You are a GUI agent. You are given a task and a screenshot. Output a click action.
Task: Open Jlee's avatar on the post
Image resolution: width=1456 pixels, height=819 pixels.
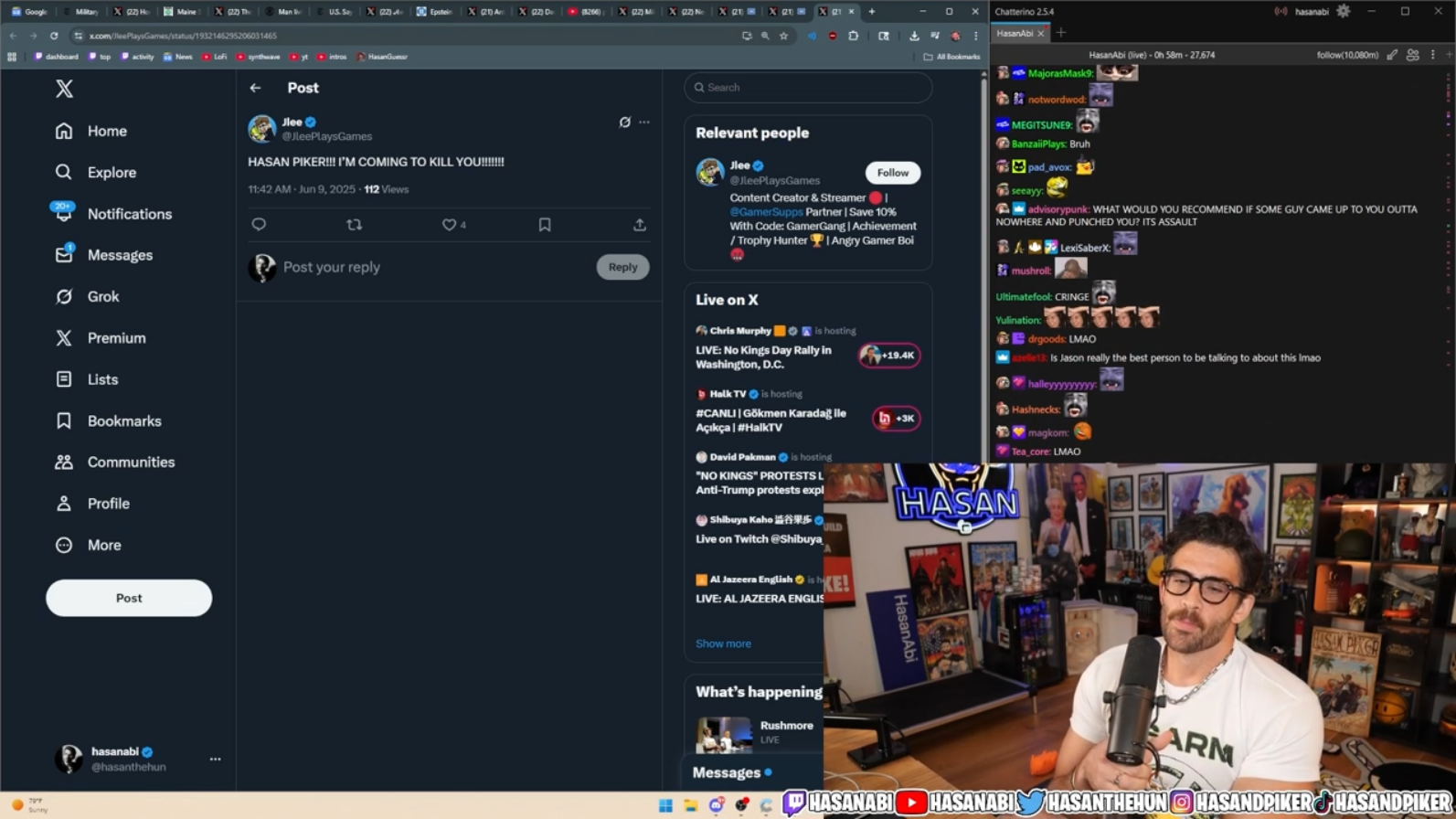(262, 129)
